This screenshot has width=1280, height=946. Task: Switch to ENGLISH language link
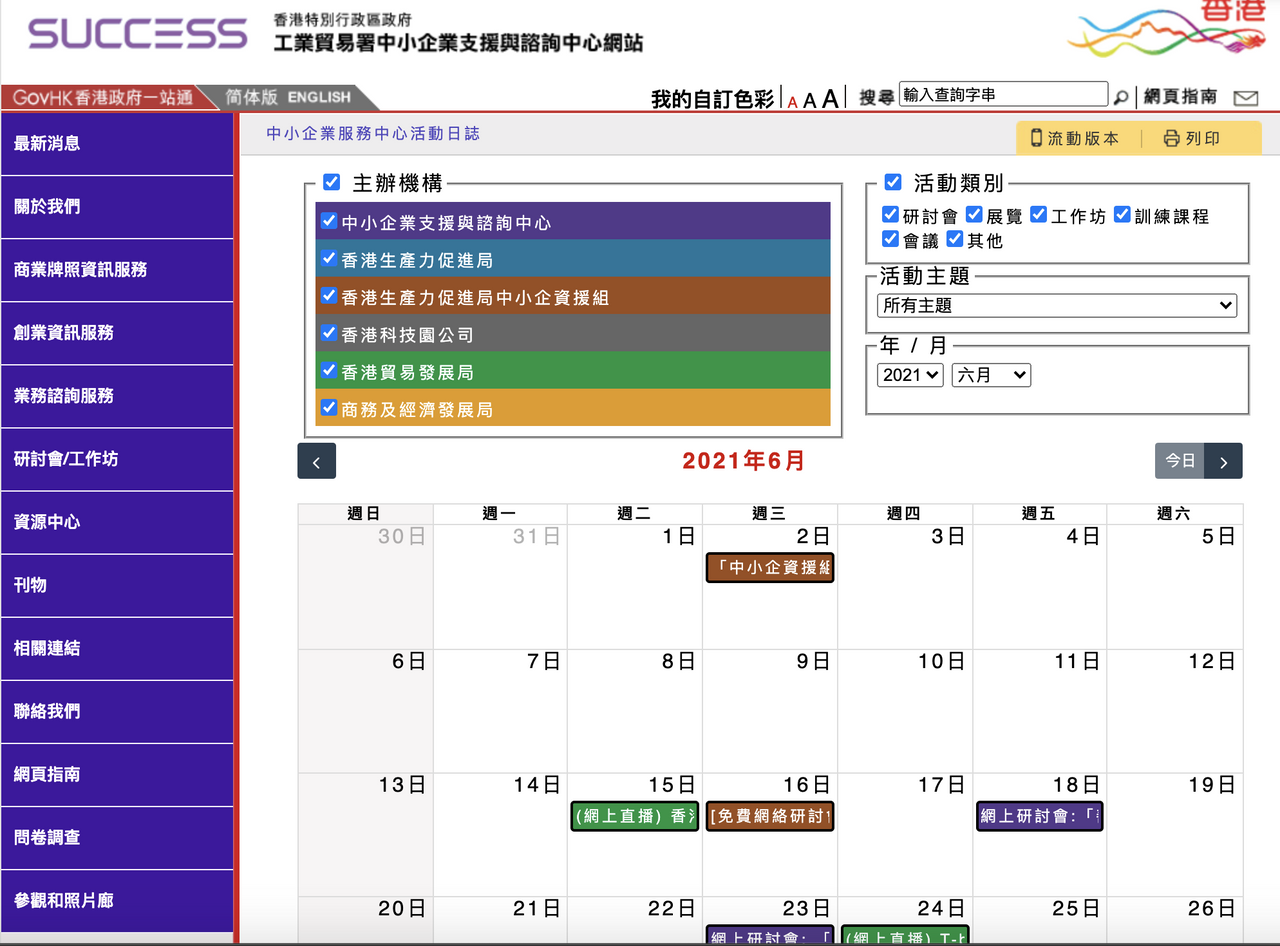point(319,97)
